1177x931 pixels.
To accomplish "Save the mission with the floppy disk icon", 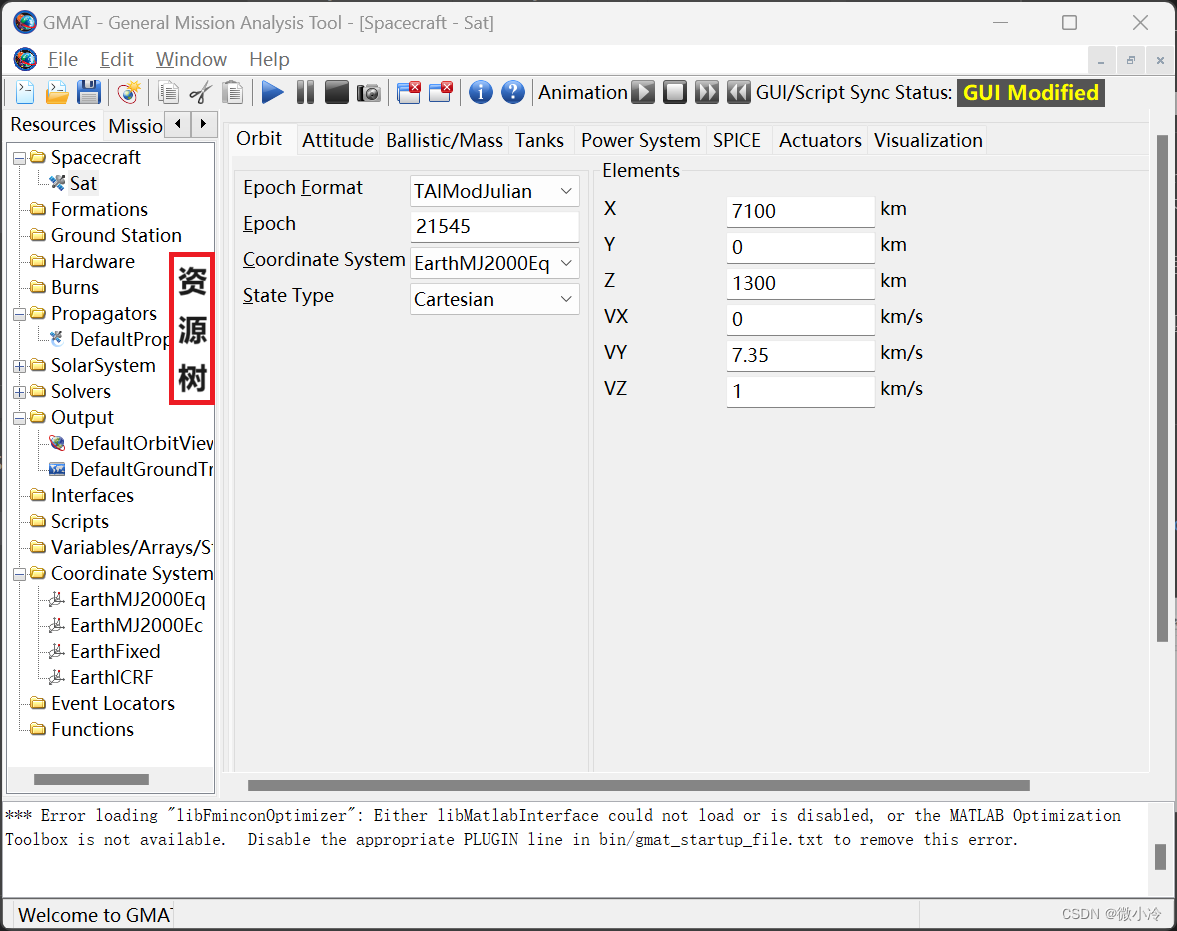I will tap(89, 92).
